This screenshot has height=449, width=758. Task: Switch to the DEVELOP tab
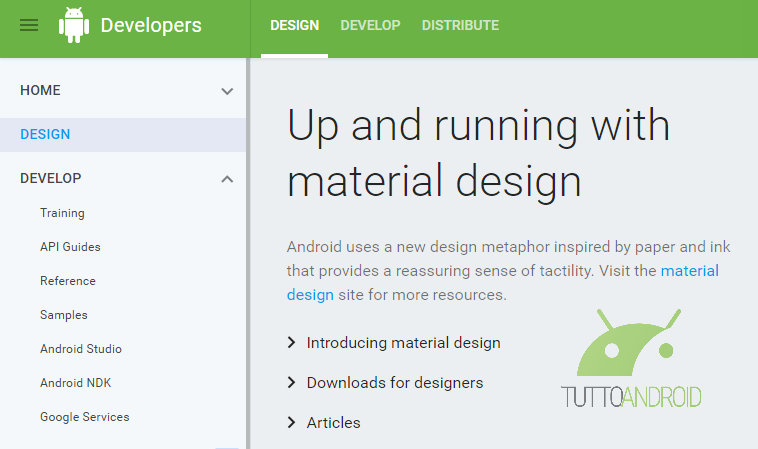pyautogui.click(x=370, y=25)
